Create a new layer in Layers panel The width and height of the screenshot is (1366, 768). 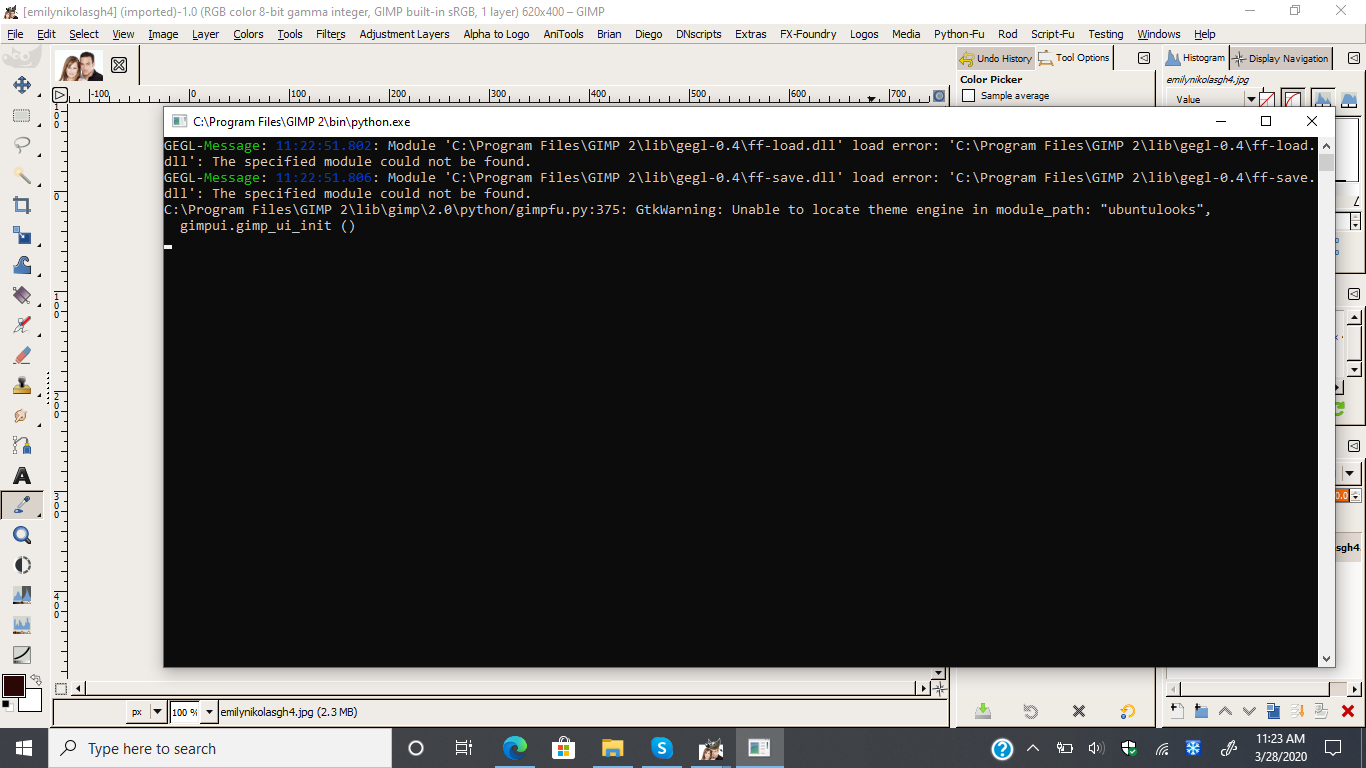tap(1177, 711)
